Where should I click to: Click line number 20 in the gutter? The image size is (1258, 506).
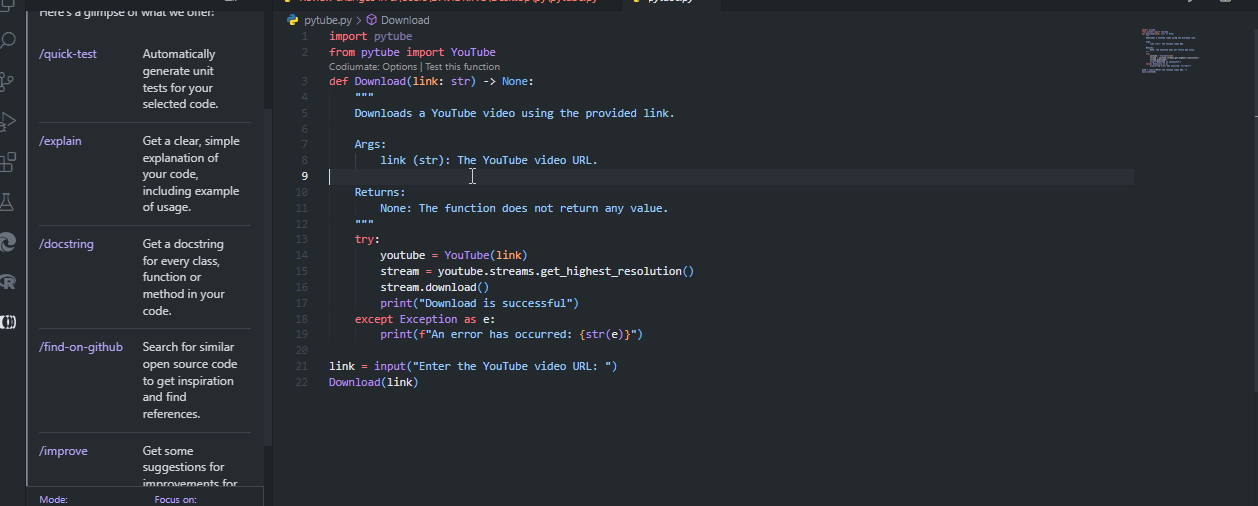[303, 351]
